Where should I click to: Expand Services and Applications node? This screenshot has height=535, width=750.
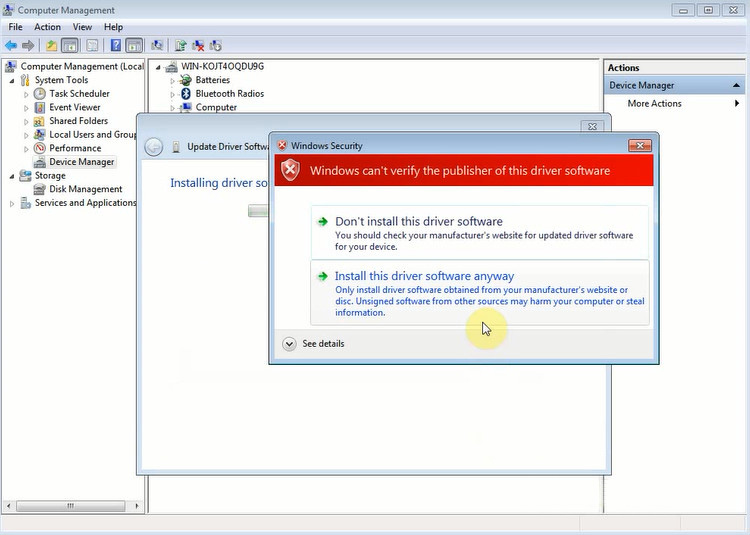pos(12,204)
